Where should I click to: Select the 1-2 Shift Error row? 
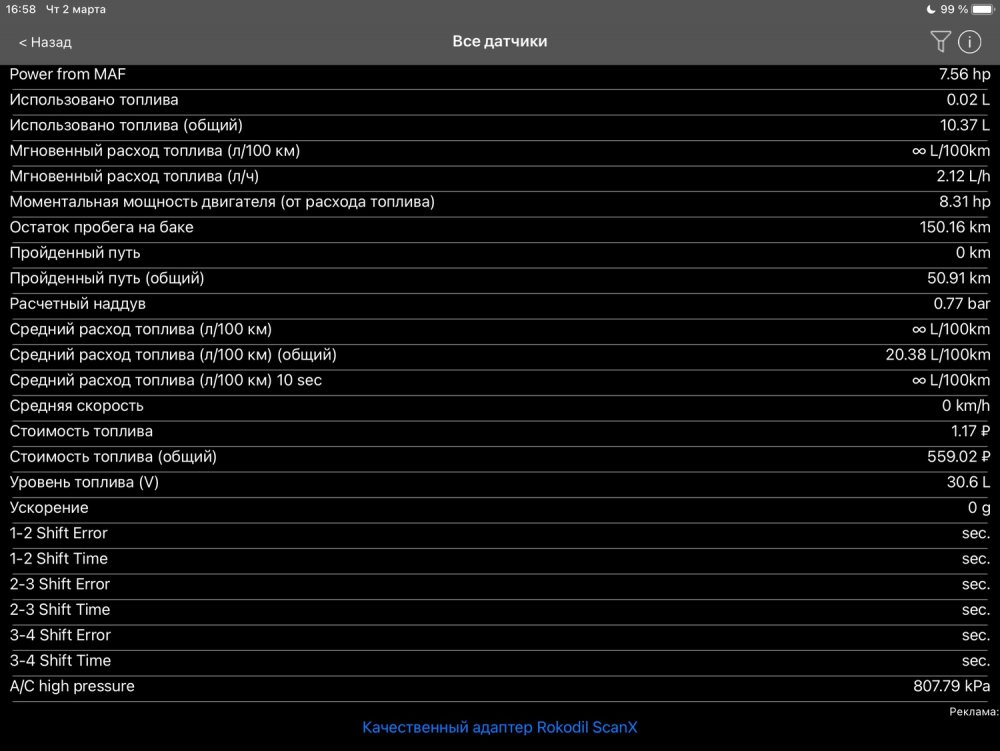500,533
